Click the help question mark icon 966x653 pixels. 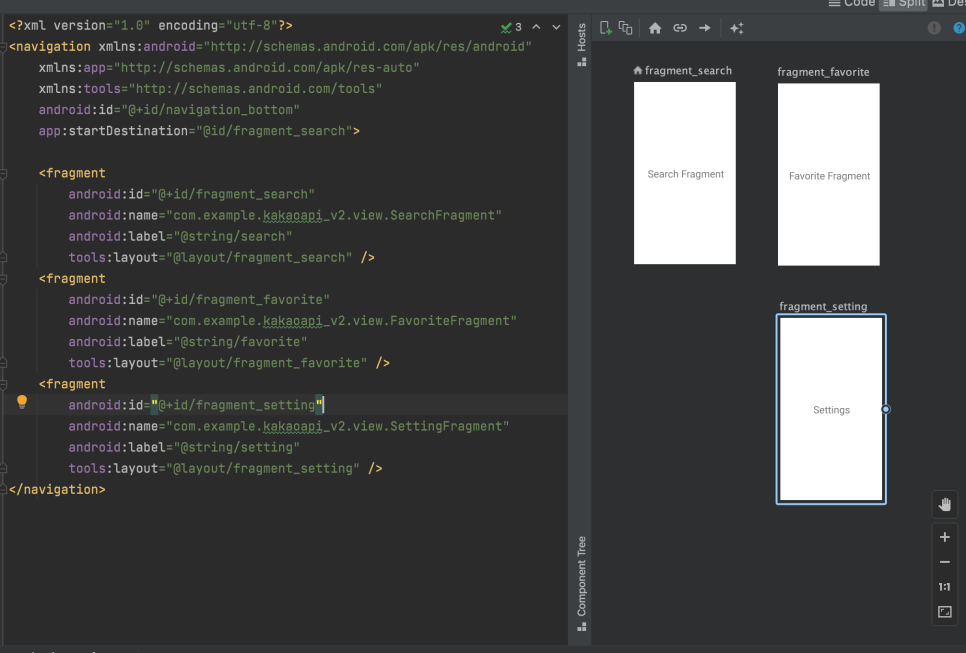point(959,28)
